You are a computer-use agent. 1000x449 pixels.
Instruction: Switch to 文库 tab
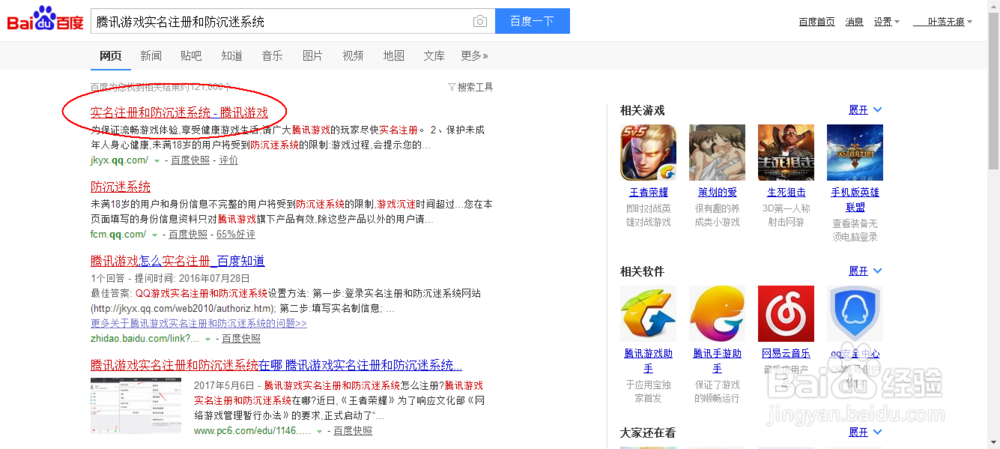click(x=434, y=55)
